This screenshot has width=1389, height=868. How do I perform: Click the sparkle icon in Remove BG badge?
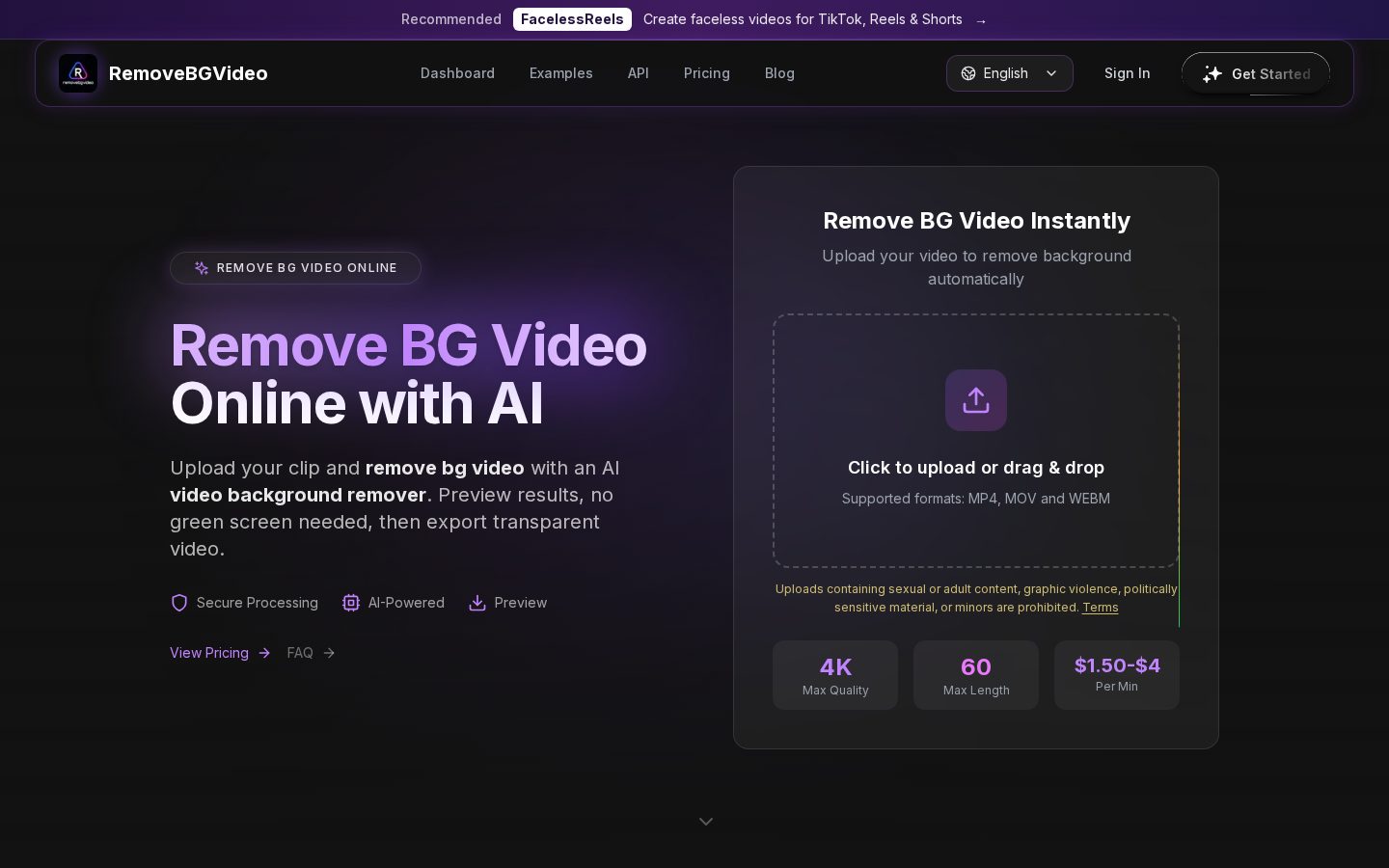(202, 268)
